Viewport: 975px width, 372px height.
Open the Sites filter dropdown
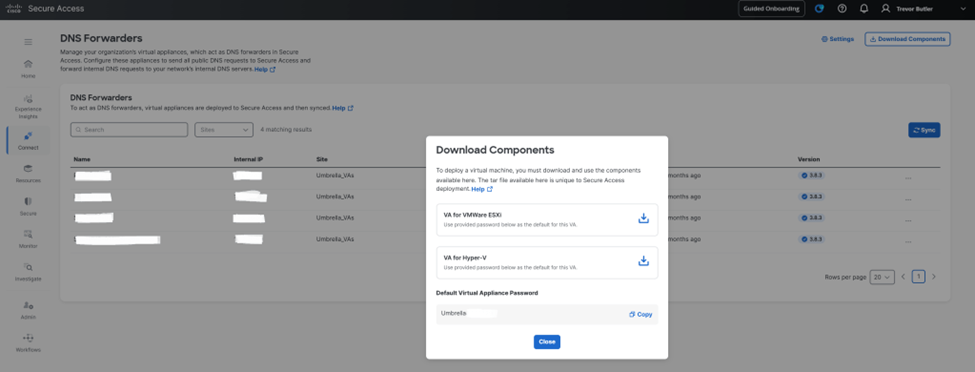point(224,129)
